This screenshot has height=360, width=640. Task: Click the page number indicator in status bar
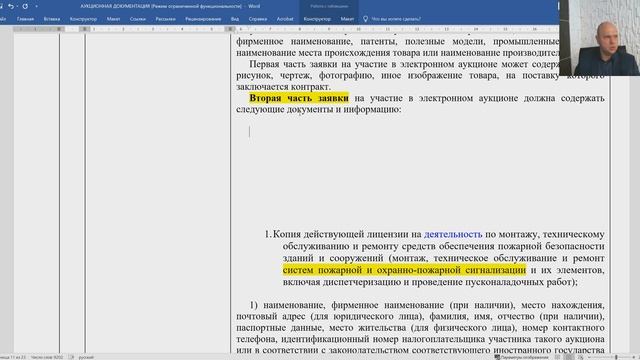(13, 357)
